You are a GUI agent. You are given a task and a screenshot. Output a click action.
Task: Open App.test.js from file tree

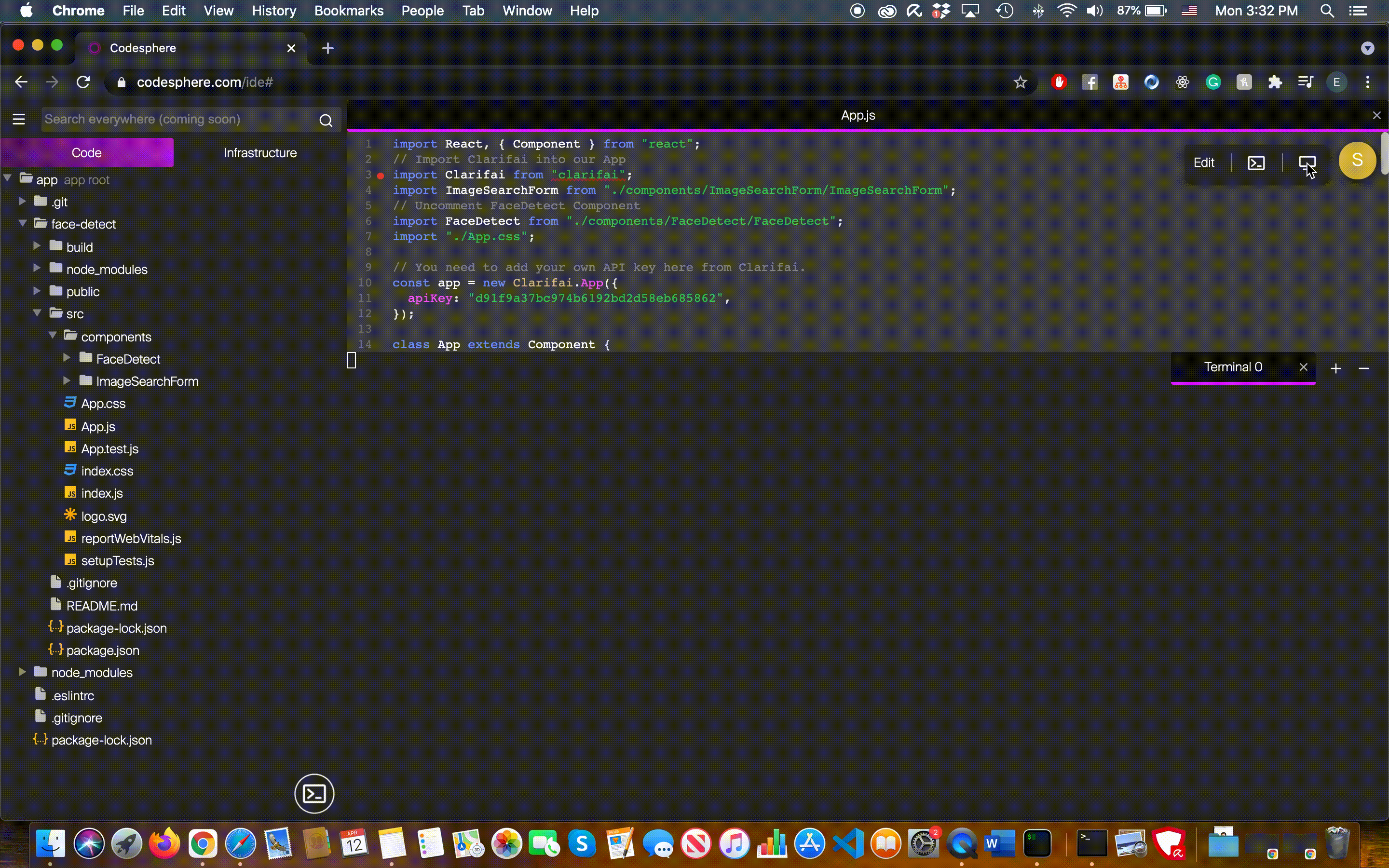(109, 449)
